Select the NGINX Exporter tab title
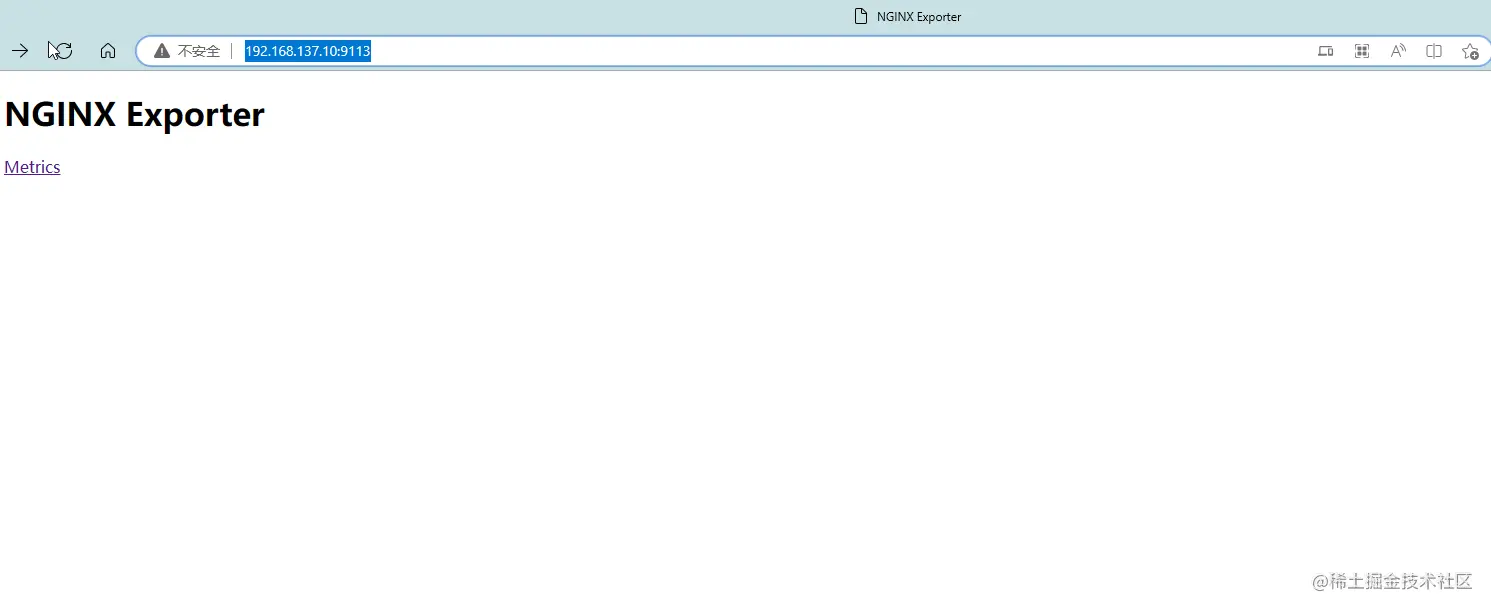The image size is (1491, 610). (919, 17)
